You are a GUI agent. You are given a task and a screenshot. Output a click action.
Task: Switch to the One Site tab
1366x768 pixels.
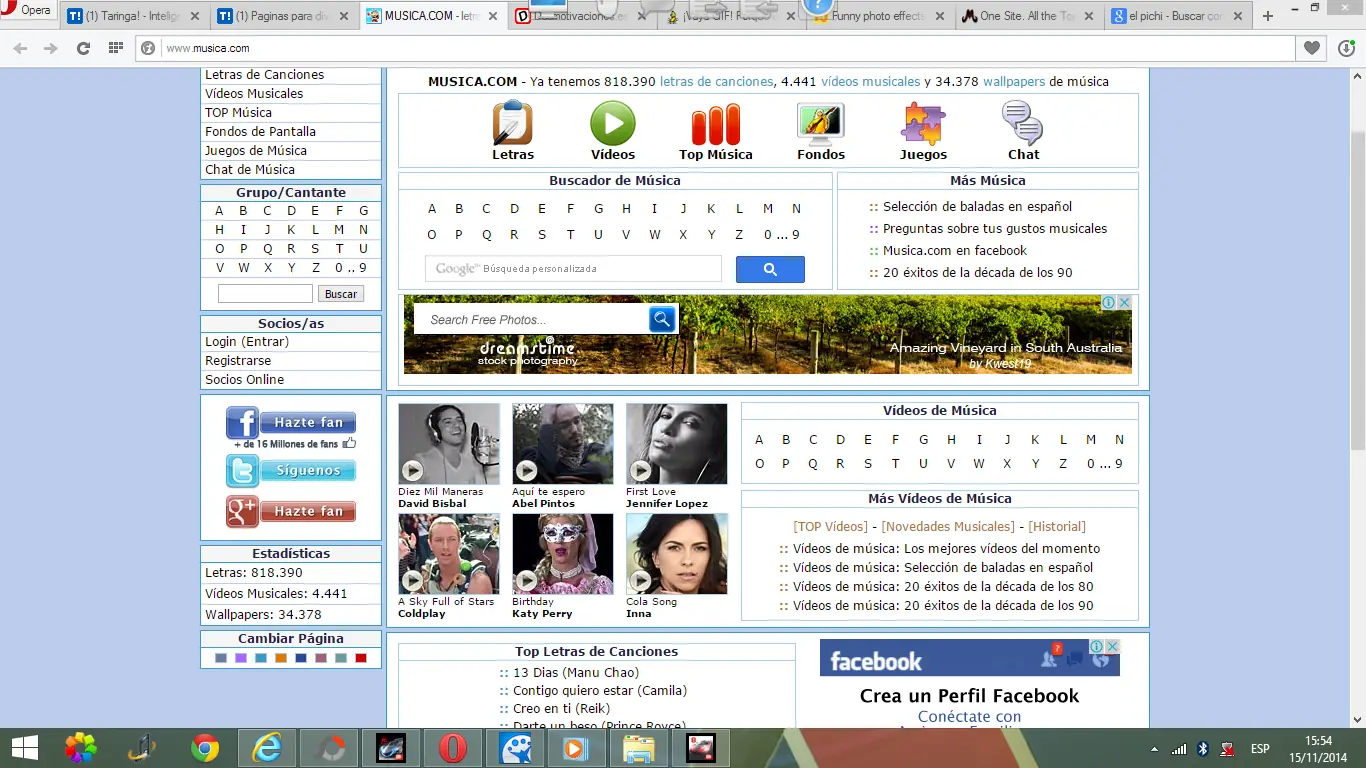click(x=1029, y=16)
